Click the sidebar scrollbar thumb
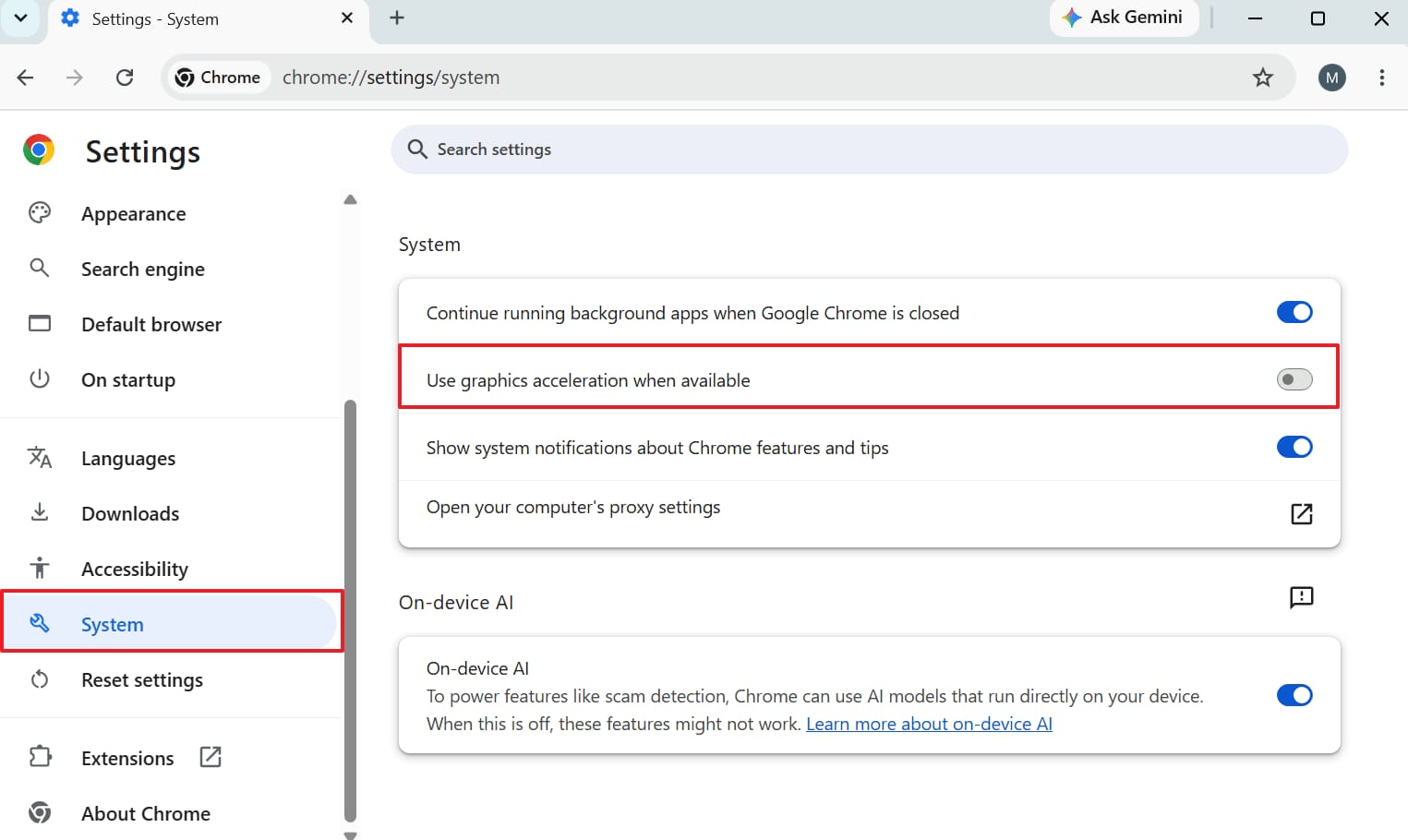Image resolution: width=1408 pixels, height=840 pixels. point(350,610)
